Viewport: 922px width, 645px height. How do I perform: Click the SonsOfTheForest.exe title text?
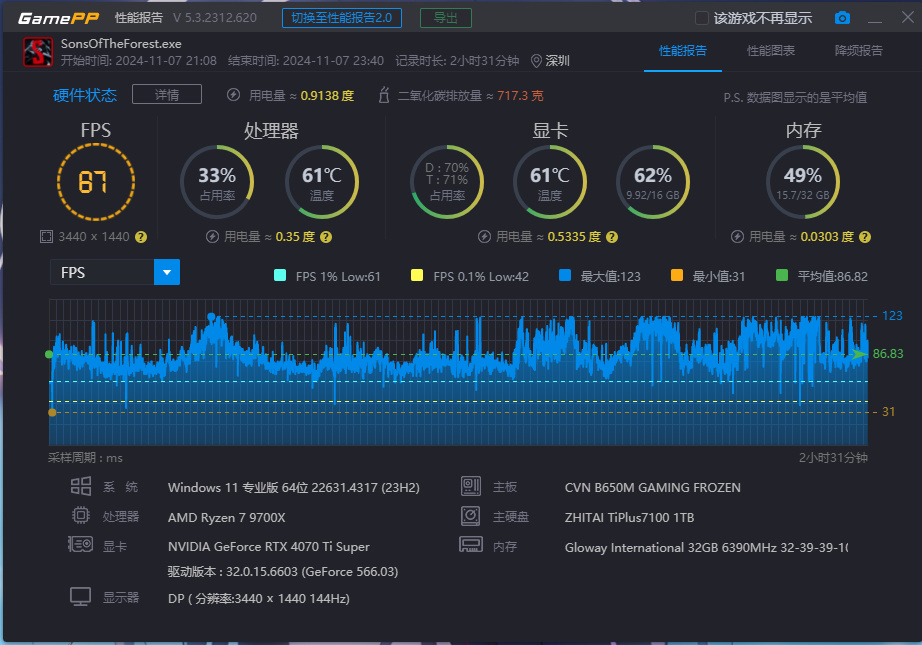121,44
